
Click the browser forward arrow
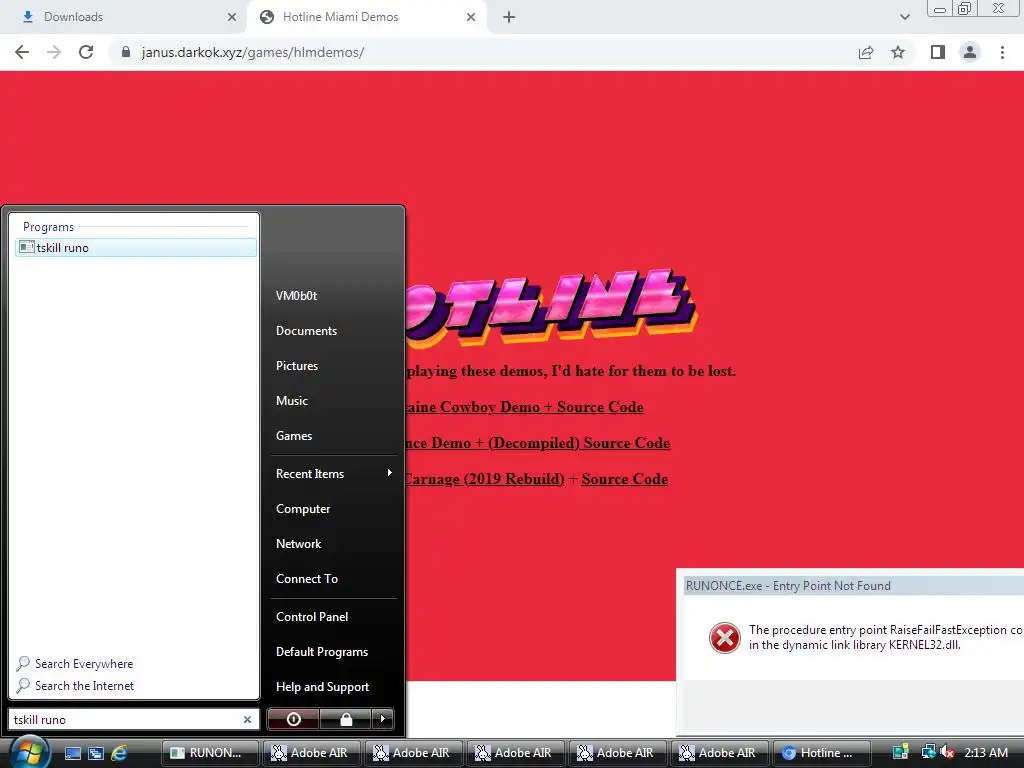point(54,52)
